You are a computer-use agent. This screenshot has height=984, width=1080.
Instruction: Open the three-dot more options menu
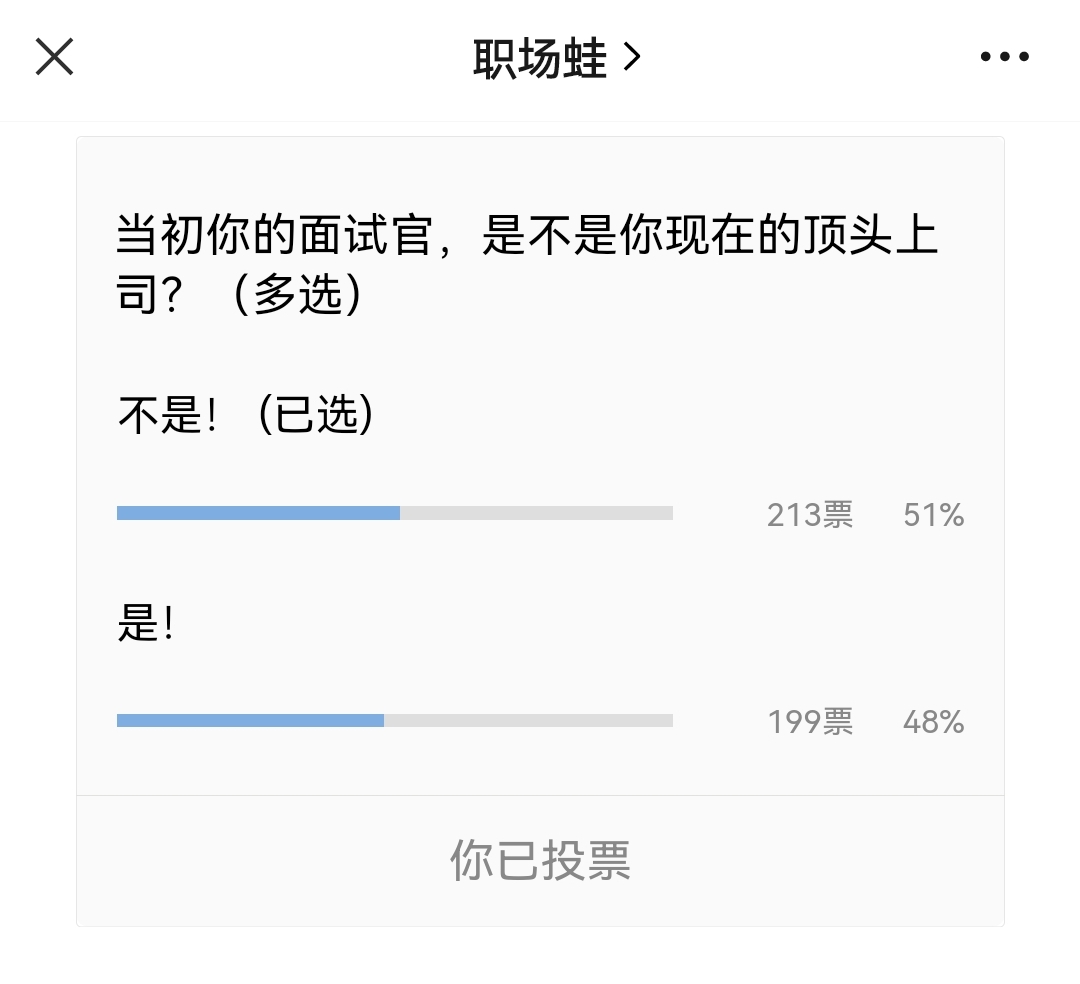coord(1004,56)
